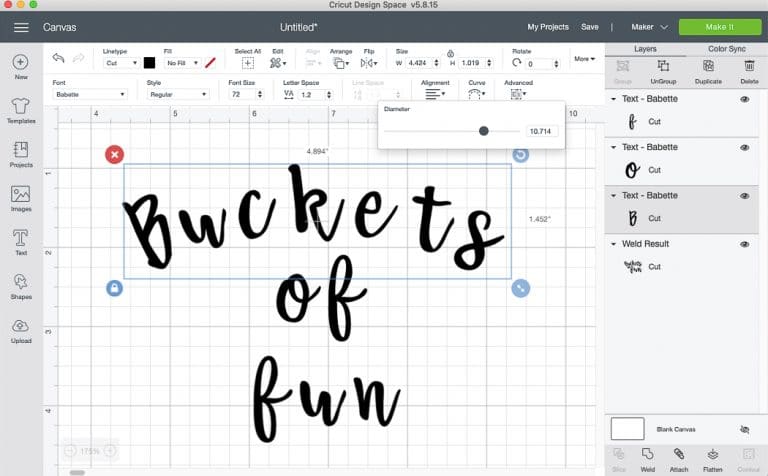Click the Select All icon

pyautogui.click(x=248, y=63)
